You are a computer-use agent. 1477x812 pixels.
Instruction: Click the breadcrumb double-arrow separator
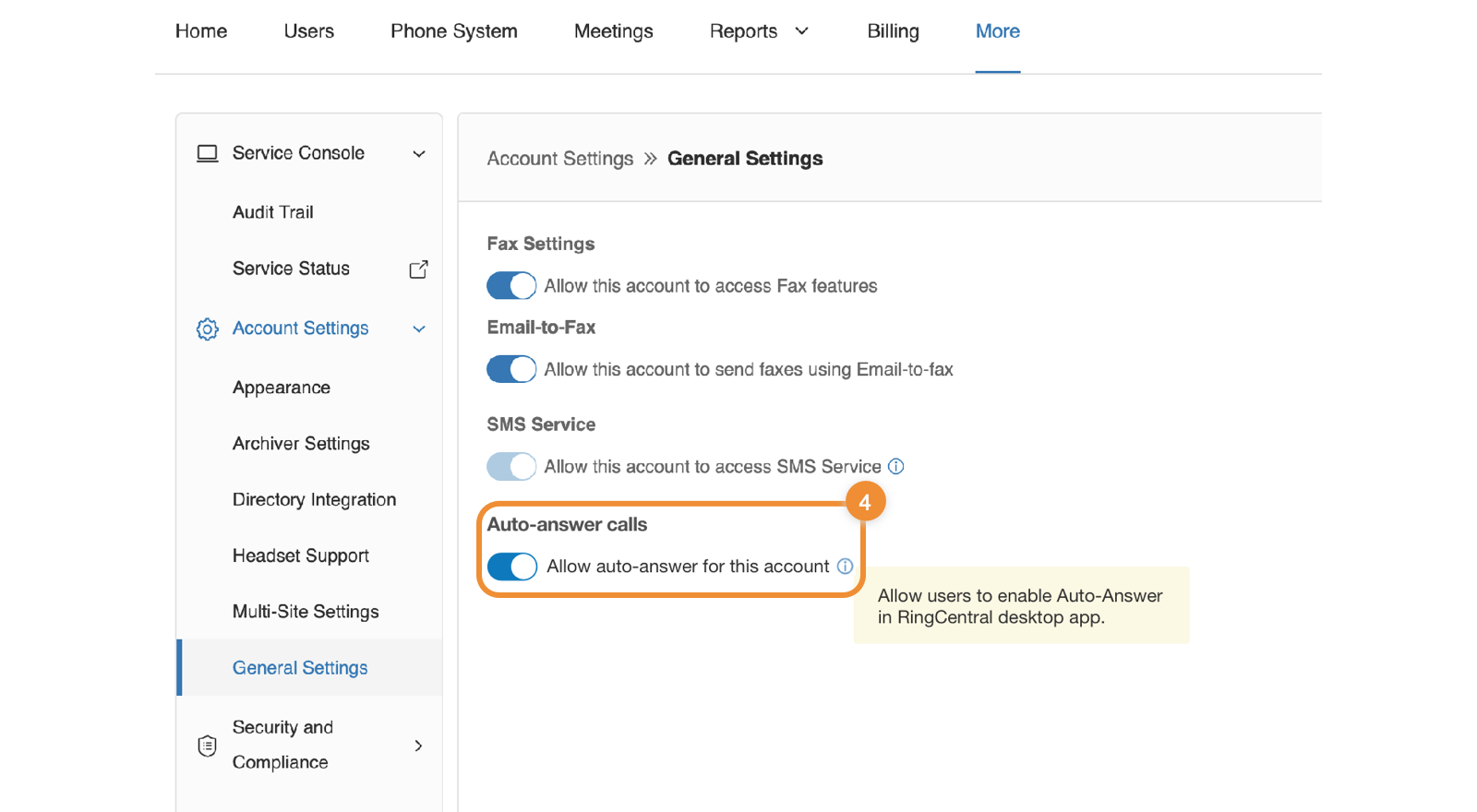coord(651,159)
